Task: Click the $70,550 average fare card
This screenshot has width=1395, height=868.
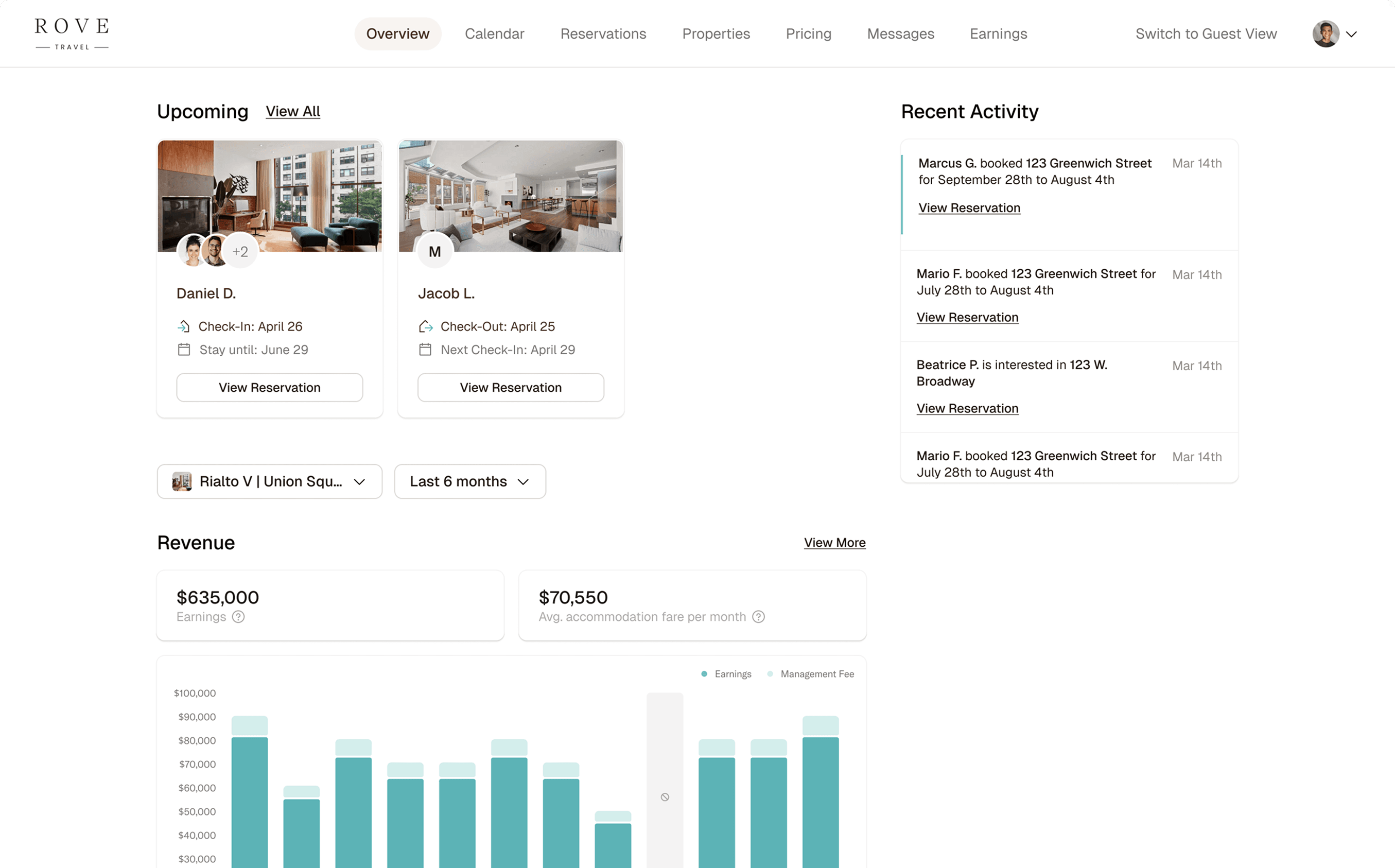Action: point(692,605)
